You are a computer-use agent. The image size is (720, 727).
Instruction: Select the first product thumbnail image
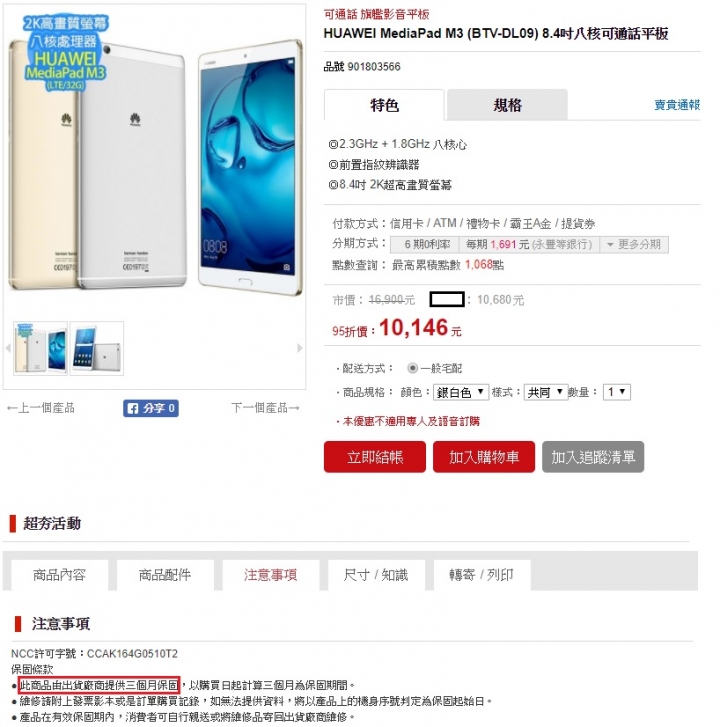tap(40, 348)
